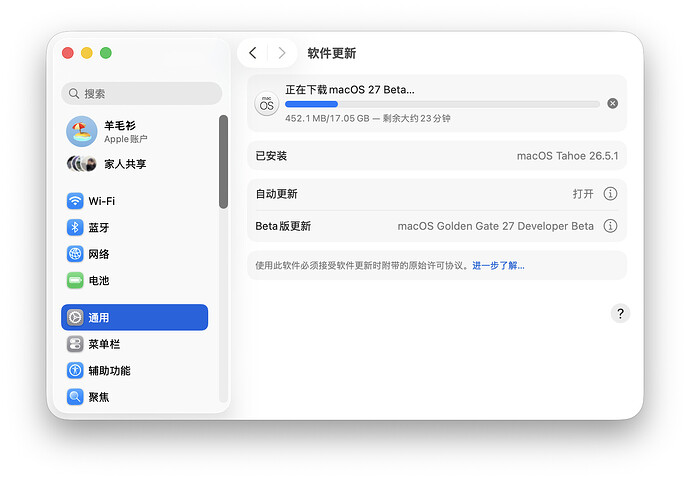690x480 pixels.
Task: Click the beach umbrella account avatar
Action: 81,131
